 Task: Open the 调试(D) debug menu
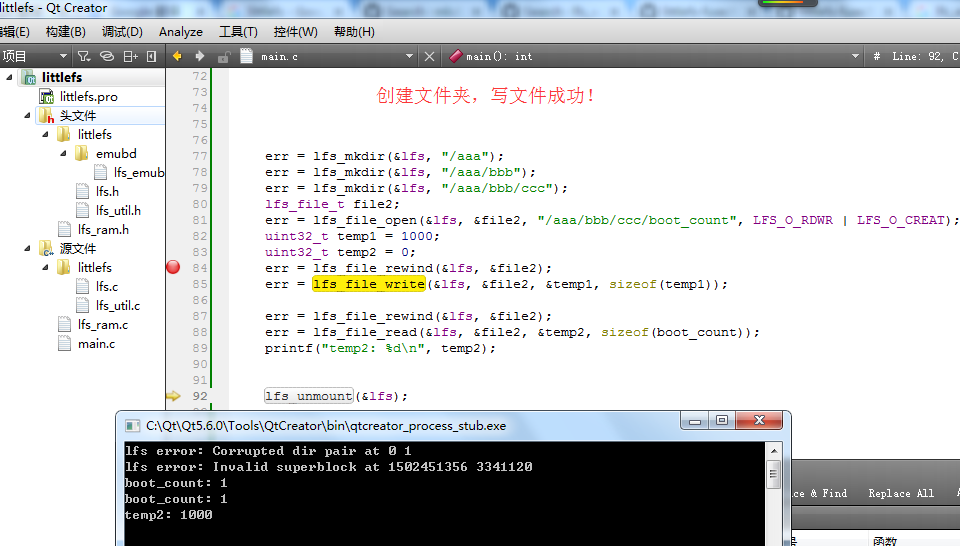pyautogui.click(x=122, y=32)
